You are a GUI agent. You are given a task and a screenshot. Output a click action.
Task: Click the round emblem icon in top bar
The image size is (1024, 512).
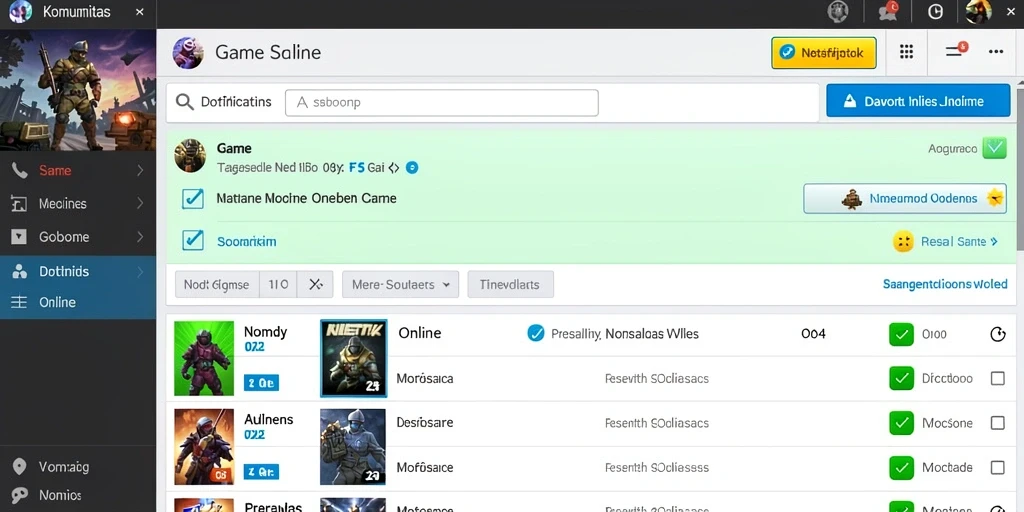coord(838,11)
